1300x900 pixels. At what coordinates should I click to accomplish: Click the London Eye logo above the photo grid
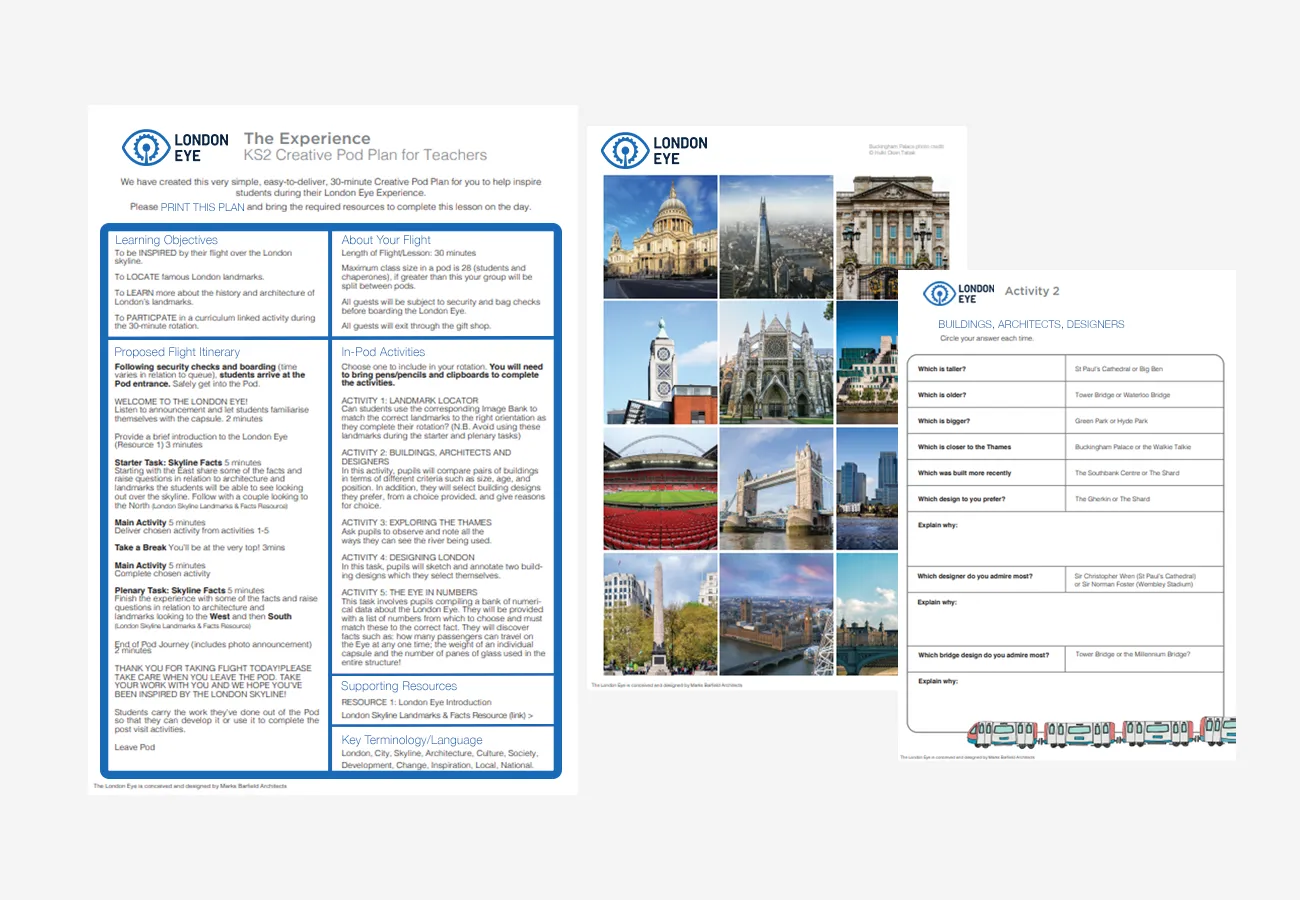[654, 151]
